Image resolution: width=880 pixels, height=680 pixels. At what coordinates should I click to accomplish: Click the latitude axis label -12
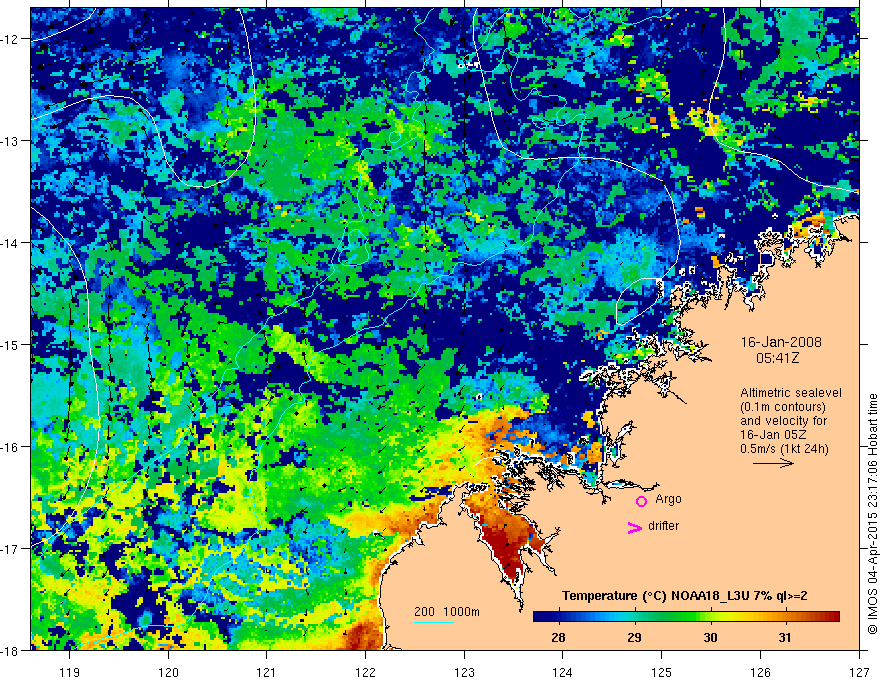(x=10, y=39)
